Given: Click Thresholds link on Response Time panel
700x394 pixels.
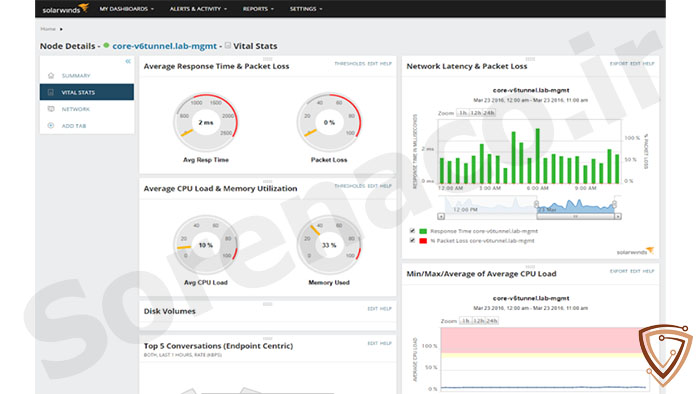Looking at the screenshot, I should (x=350, y=64).
